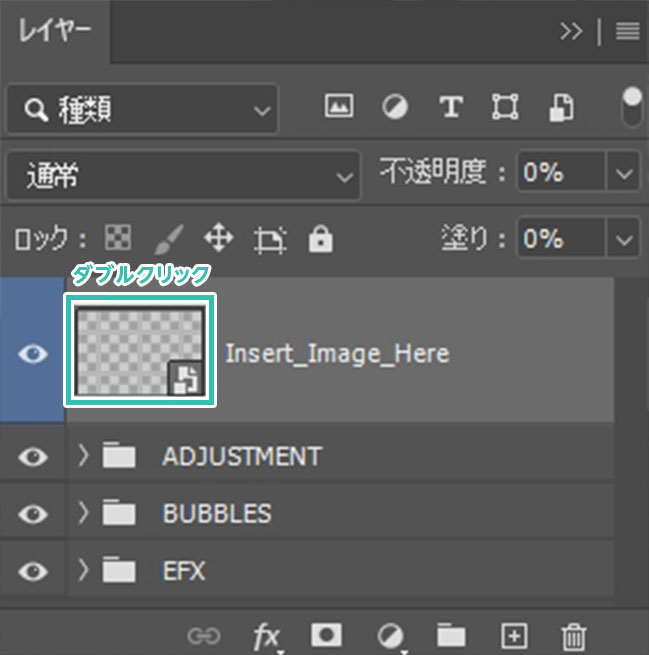Open the 不透明度 opacity dropdown arrow
Screen dimensions: 649x655
click(x=625, y=174)
